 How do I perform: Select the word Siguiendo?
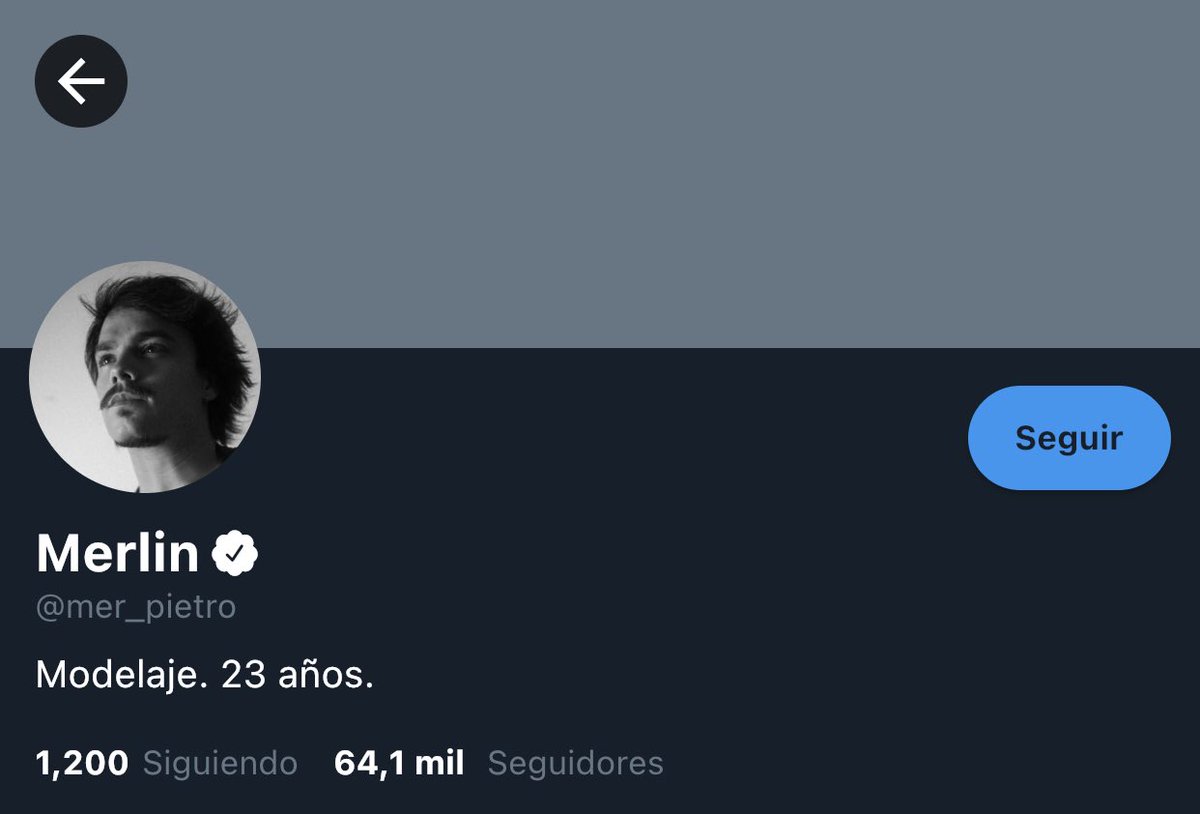click(220, 764)
